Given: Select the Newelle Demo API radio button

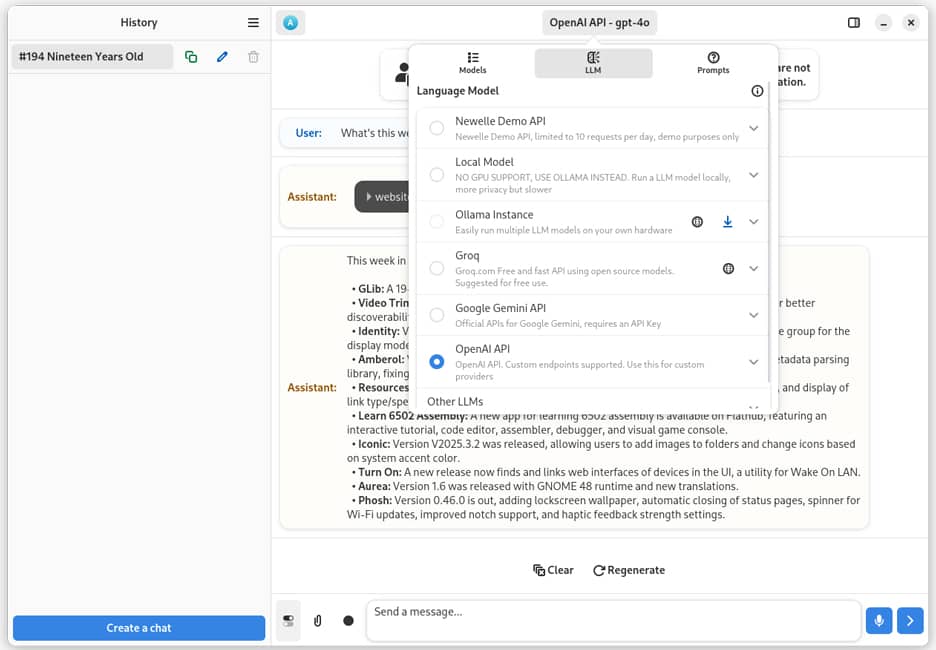Looking at the screenshot, I should pos(437,128).
